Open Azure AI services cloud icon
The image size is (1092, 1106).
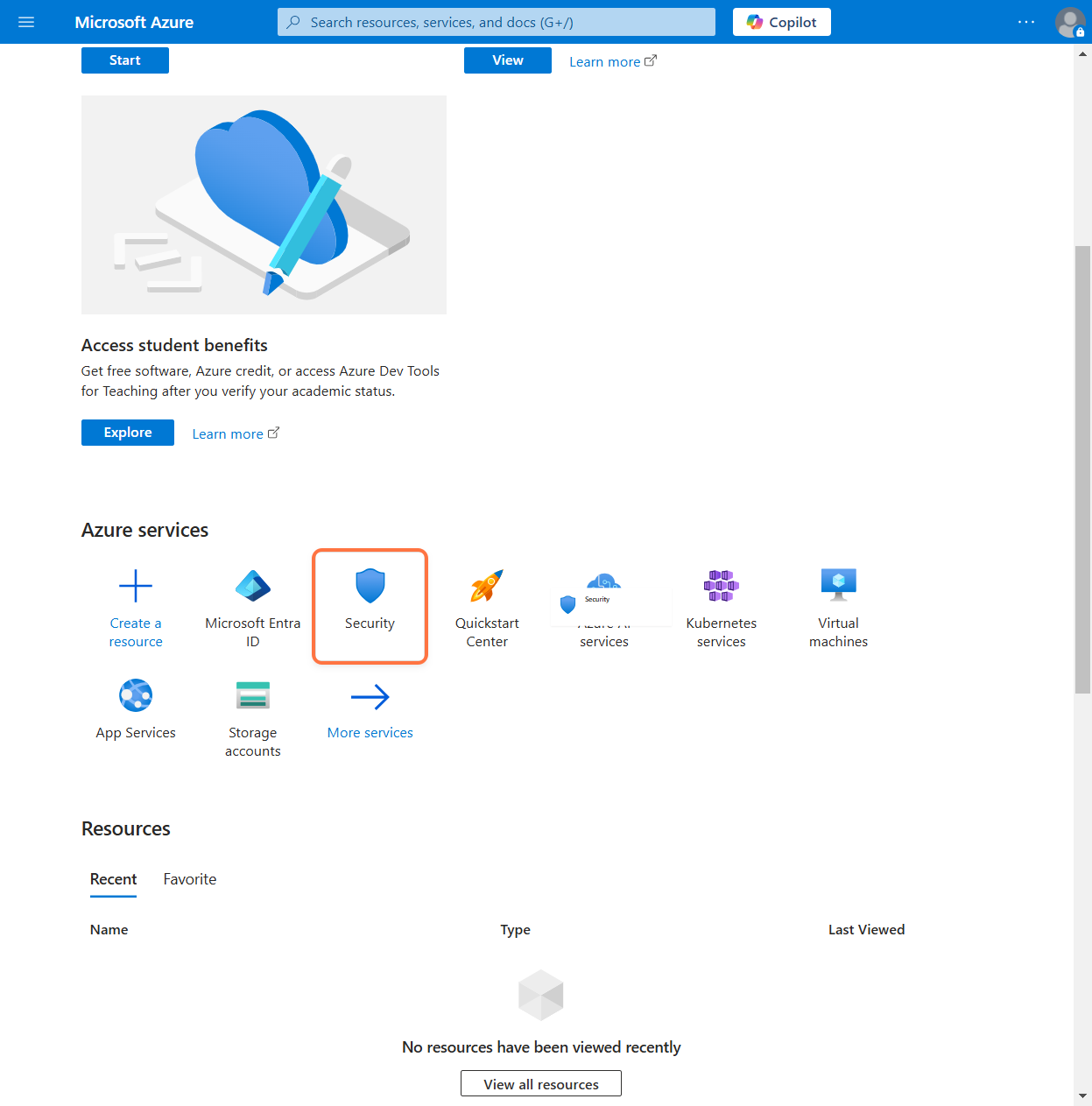point(604,581)
